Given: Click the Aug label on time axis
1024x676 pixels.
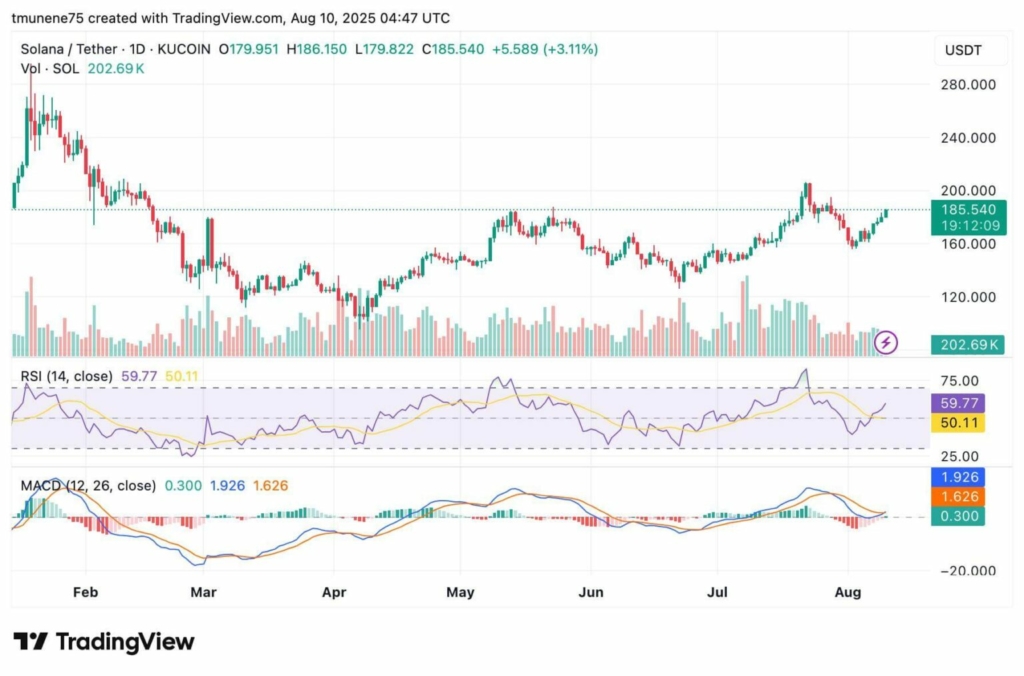Looking at the screenshot, I should point(848,592).
